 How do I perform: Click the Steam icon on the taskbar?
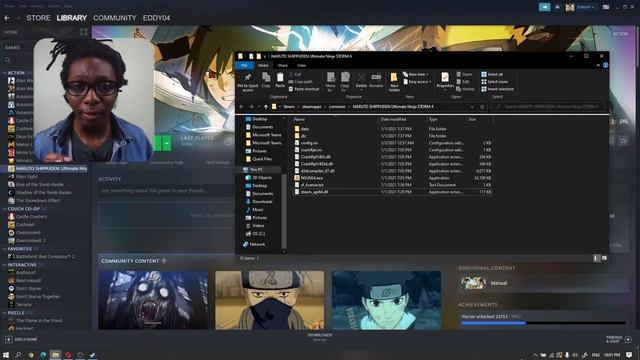coord(93,355)
